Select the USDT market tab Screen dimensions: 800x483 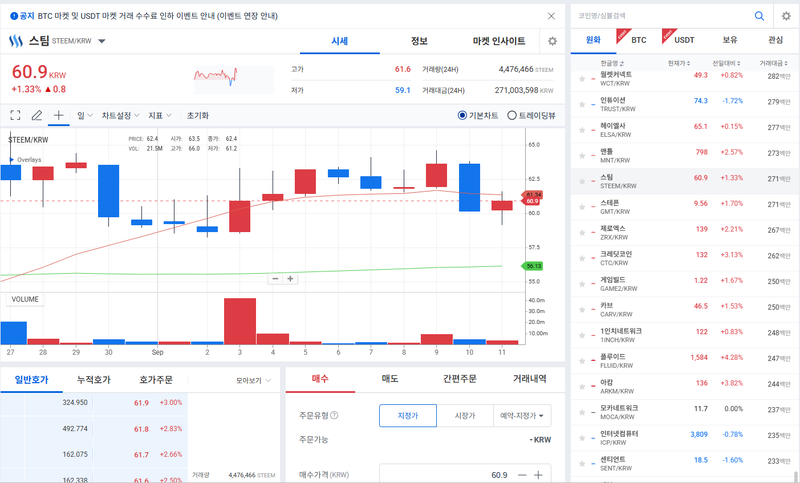(x=684, y=40)
